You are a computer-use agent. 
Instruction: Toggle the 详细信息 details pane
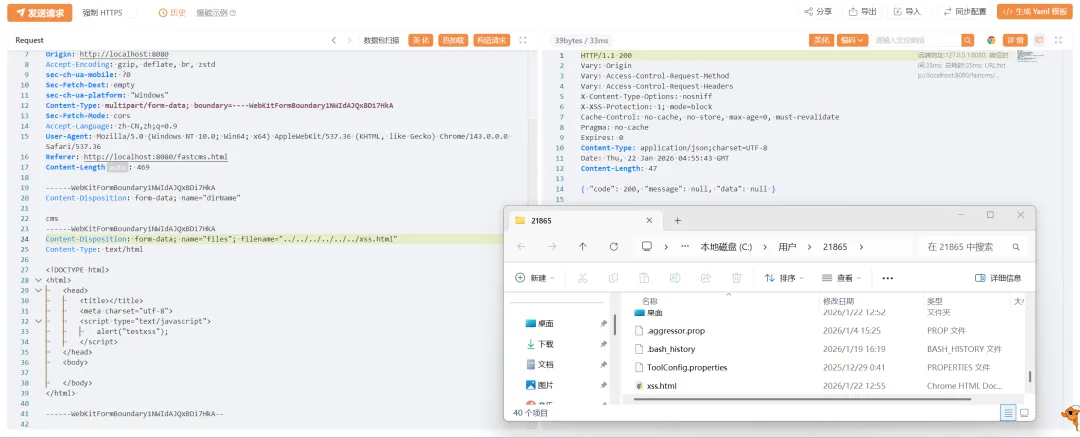(x=998, y=278)
